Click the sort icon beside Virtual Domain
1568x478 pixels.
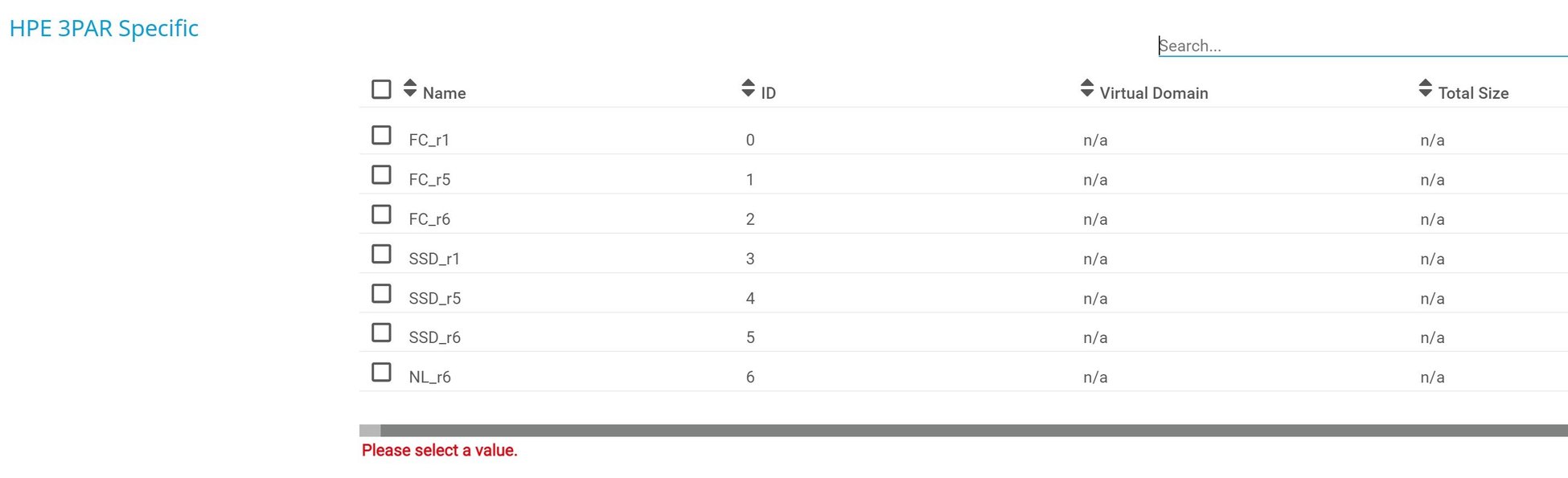click(1086, 88)
